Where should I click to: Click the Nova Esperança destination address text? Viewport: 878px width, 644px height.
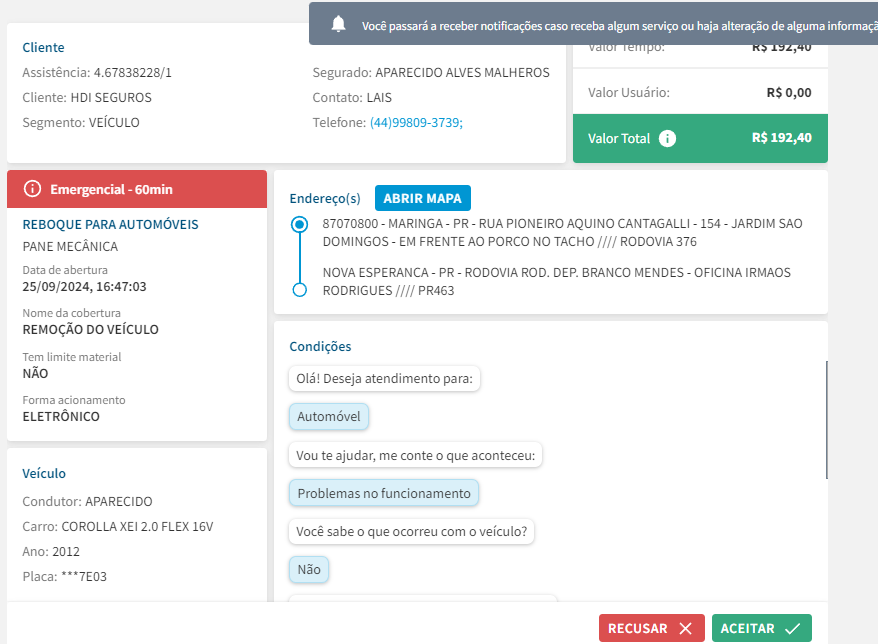coord(557,281)
